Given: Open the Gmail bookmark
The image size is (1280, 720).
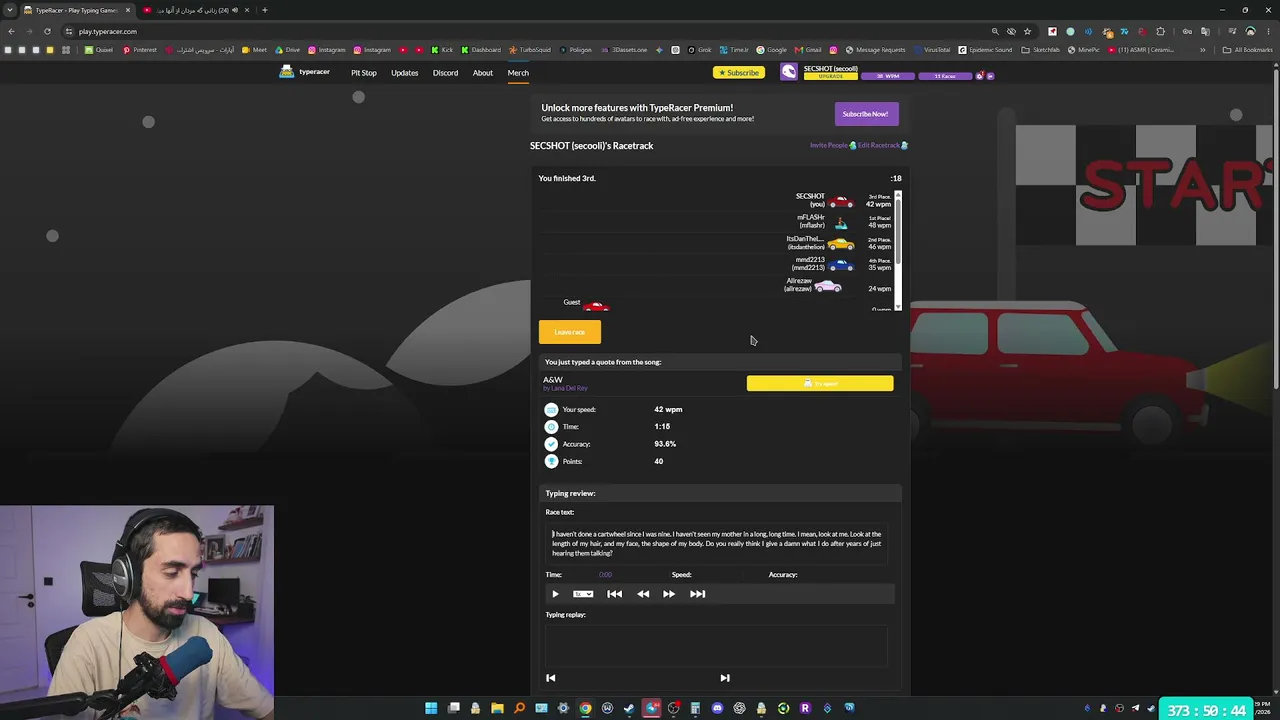Looking at the screenshot, I should [x=808, y=50].
